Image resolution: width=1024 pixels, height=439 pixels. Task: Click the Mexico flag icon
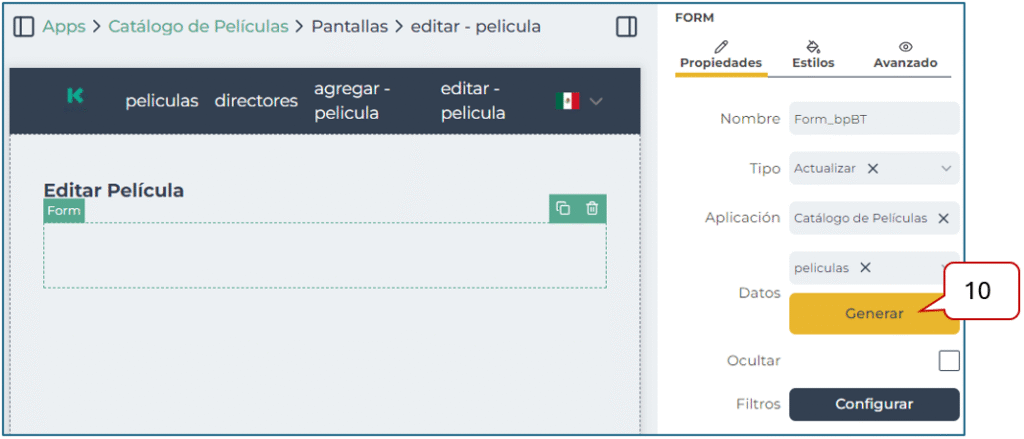click(567, 101)
